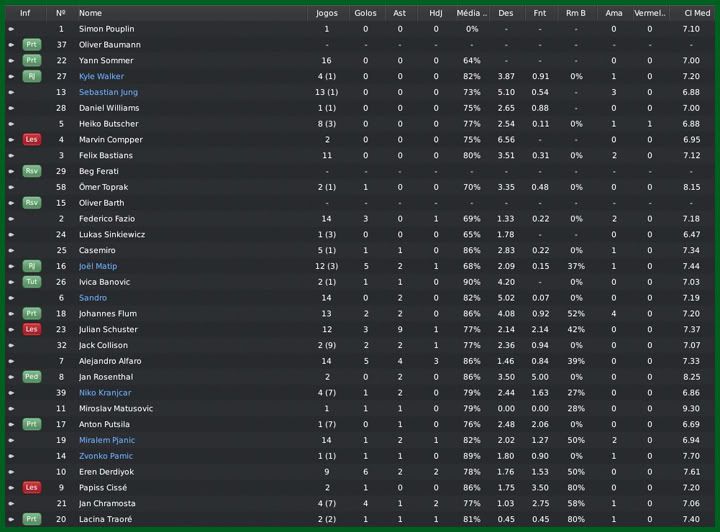720x532 pixels.
Task: Sort by the Golos column header
Action: 365,13
